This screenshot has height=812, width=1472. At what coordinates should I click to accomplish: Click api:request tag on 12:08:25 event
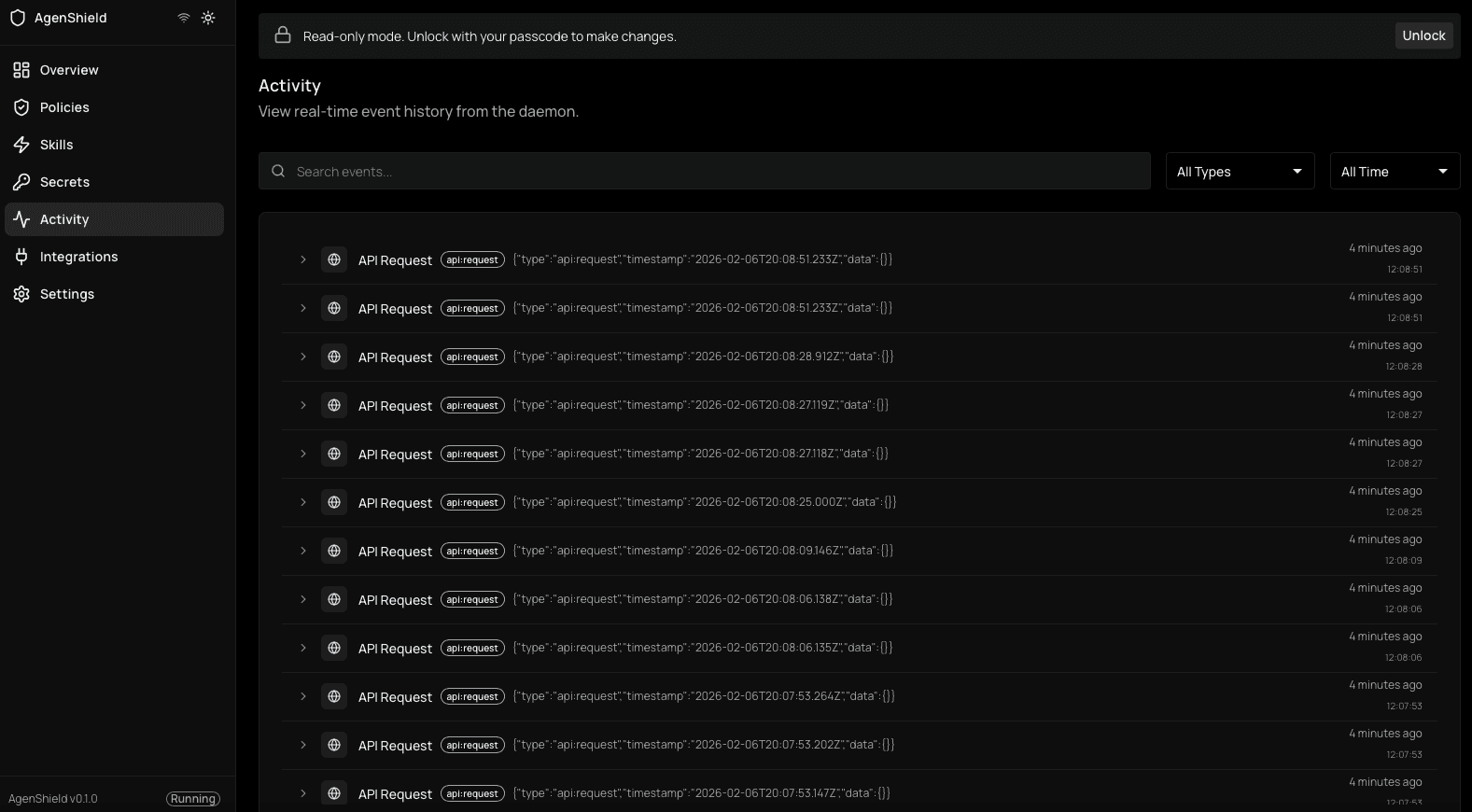(x=472, y=502)
